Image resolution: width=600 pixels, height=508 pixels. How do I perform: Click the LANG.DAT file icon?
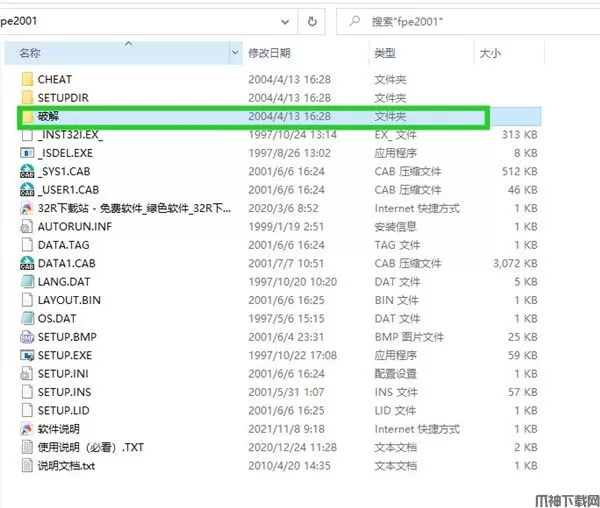[27, 282]
